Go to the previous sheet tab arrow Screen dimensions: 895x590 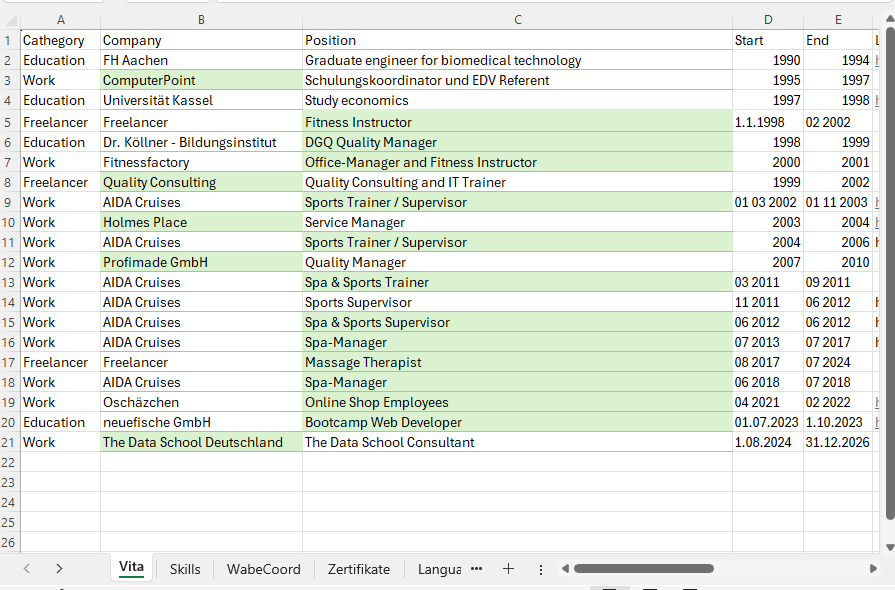click(x=27, y=568)
